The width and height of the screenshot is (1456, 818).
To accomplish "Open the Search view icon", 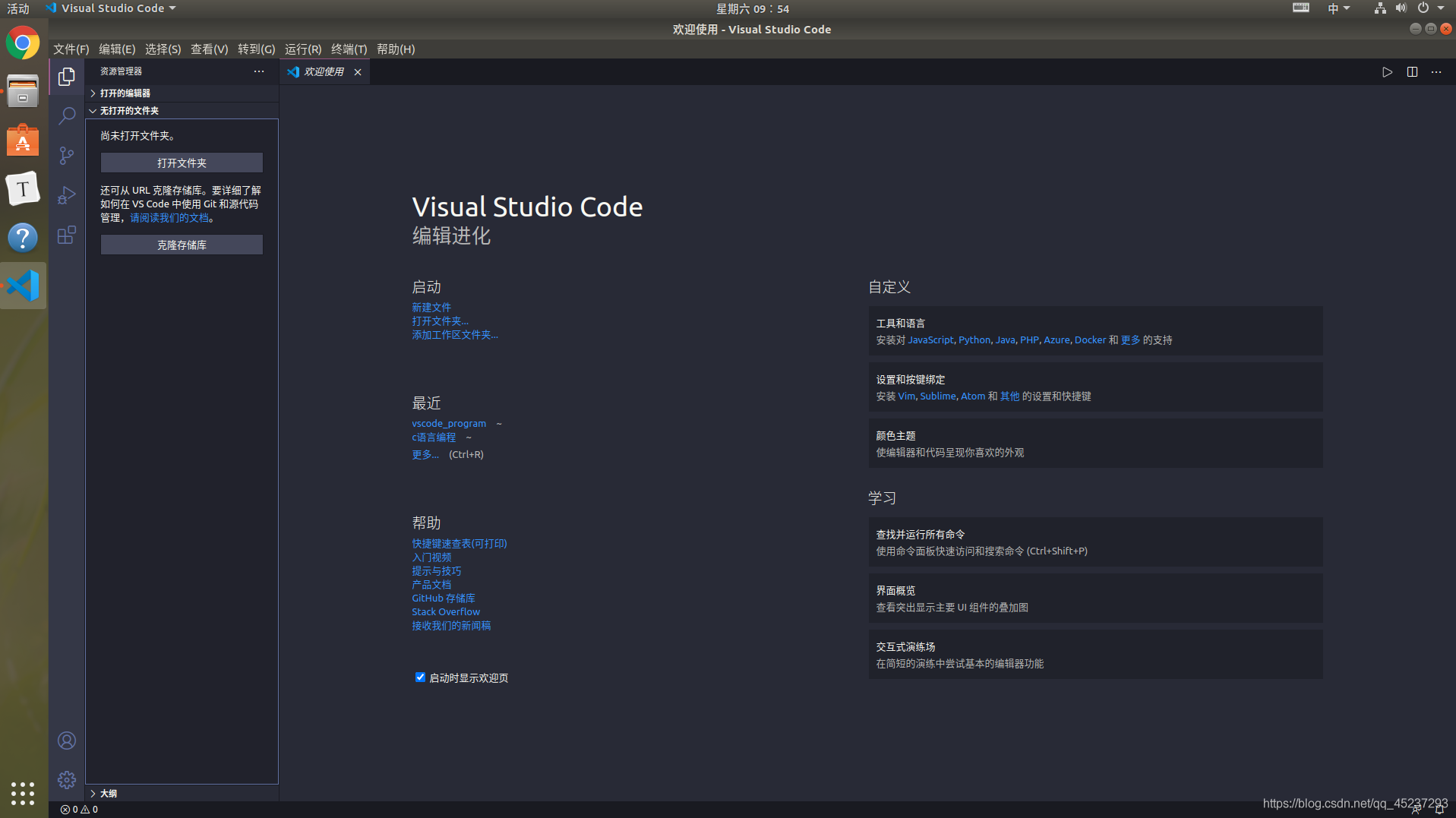I will (x=67, y=116).
